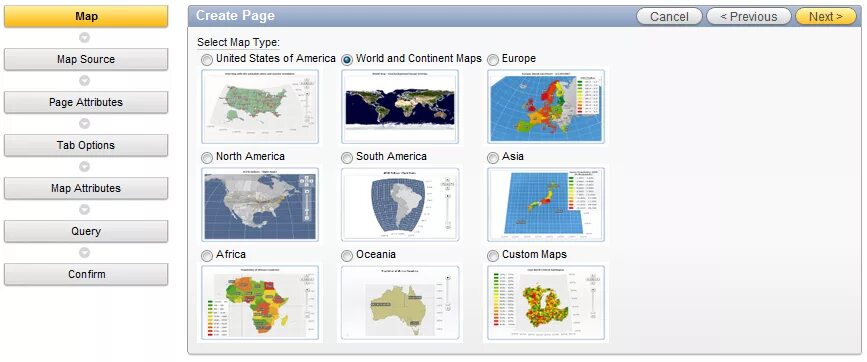Screen dimensions: 867x362
Task: Select World and Continent Maps radio option
Action: click(x=347, y=60)
